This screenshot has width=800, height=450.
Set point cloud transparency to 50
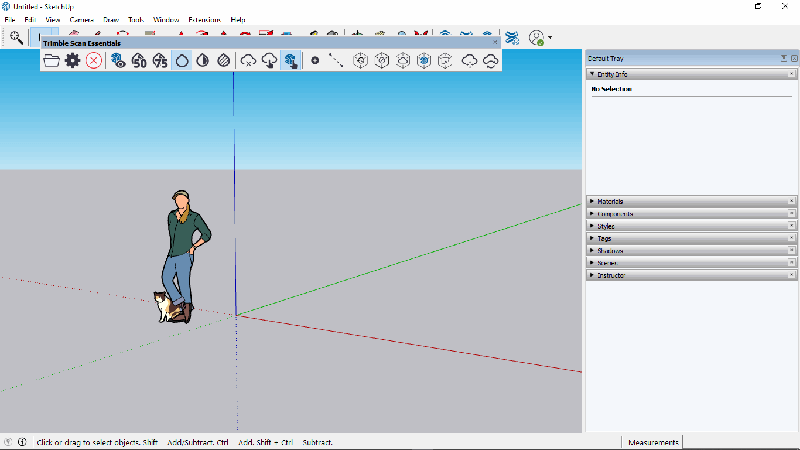point(139,61)
